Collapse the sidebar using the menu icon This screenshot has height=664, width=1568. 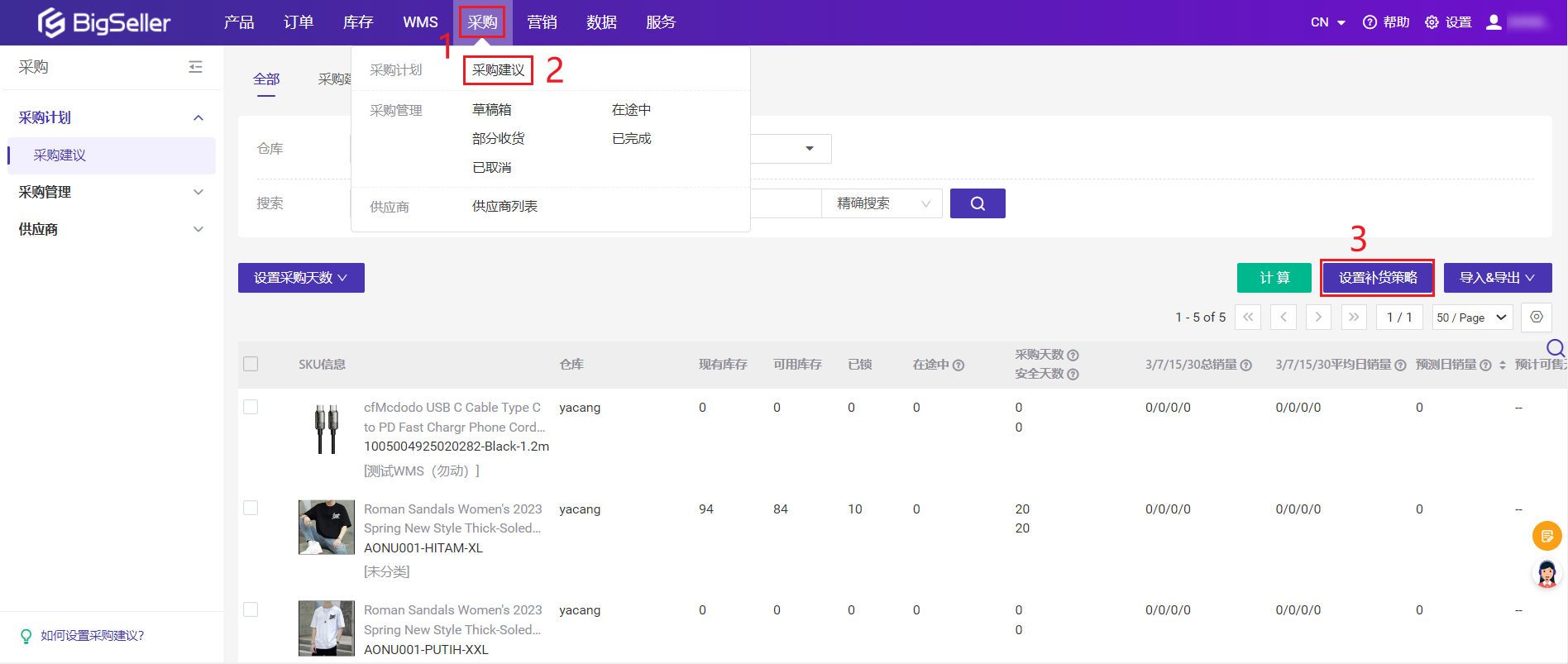coord(195,67)
